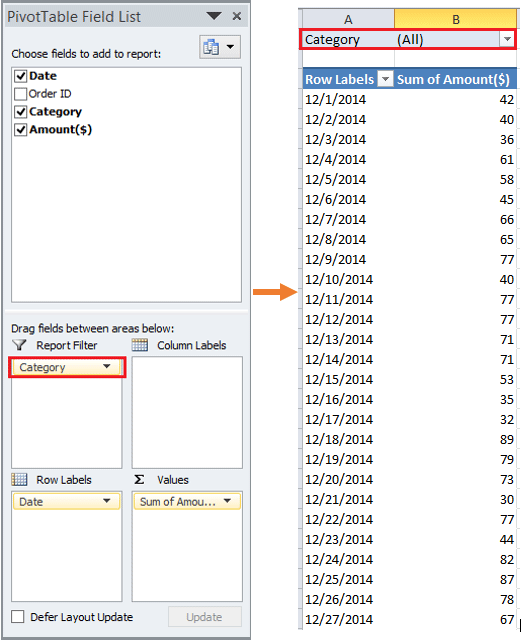The width and height of the screenshot is (521, 641).
Task: Uncheck the Date field checkbox
Action: 20,76
